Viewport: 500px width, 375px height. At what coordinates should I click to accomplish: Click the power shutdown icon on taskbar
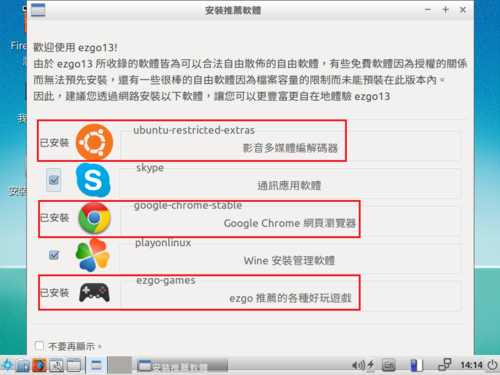tap(492, 365)
